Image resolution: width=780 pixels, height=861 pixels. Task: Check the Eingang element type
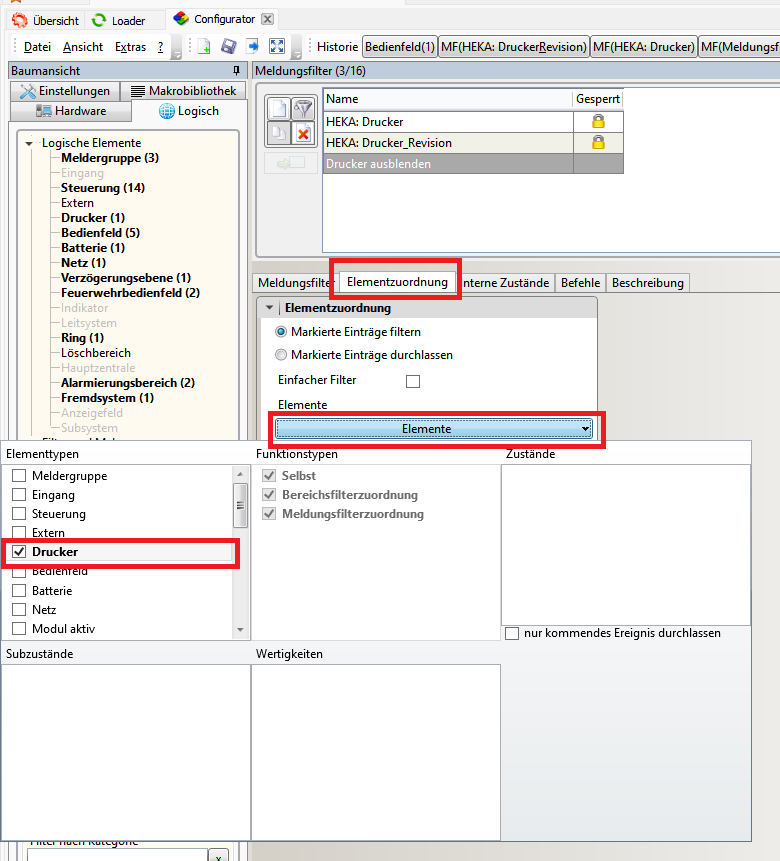pyautogui.click(x=19, y=495)
